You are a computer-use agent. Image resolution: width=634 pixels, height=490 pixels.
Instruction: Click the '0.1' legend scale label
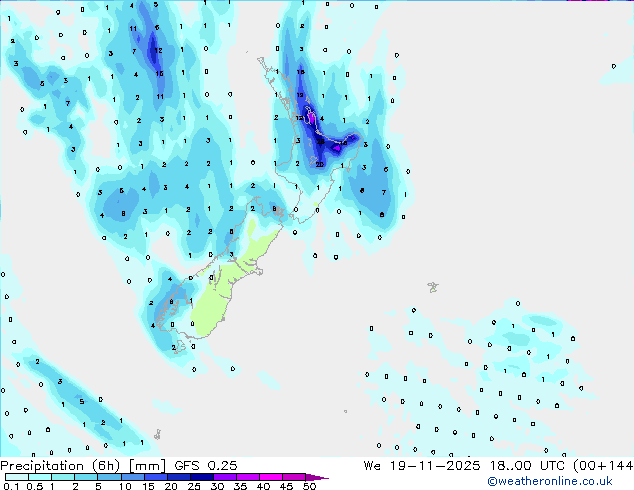pos(11,486)
